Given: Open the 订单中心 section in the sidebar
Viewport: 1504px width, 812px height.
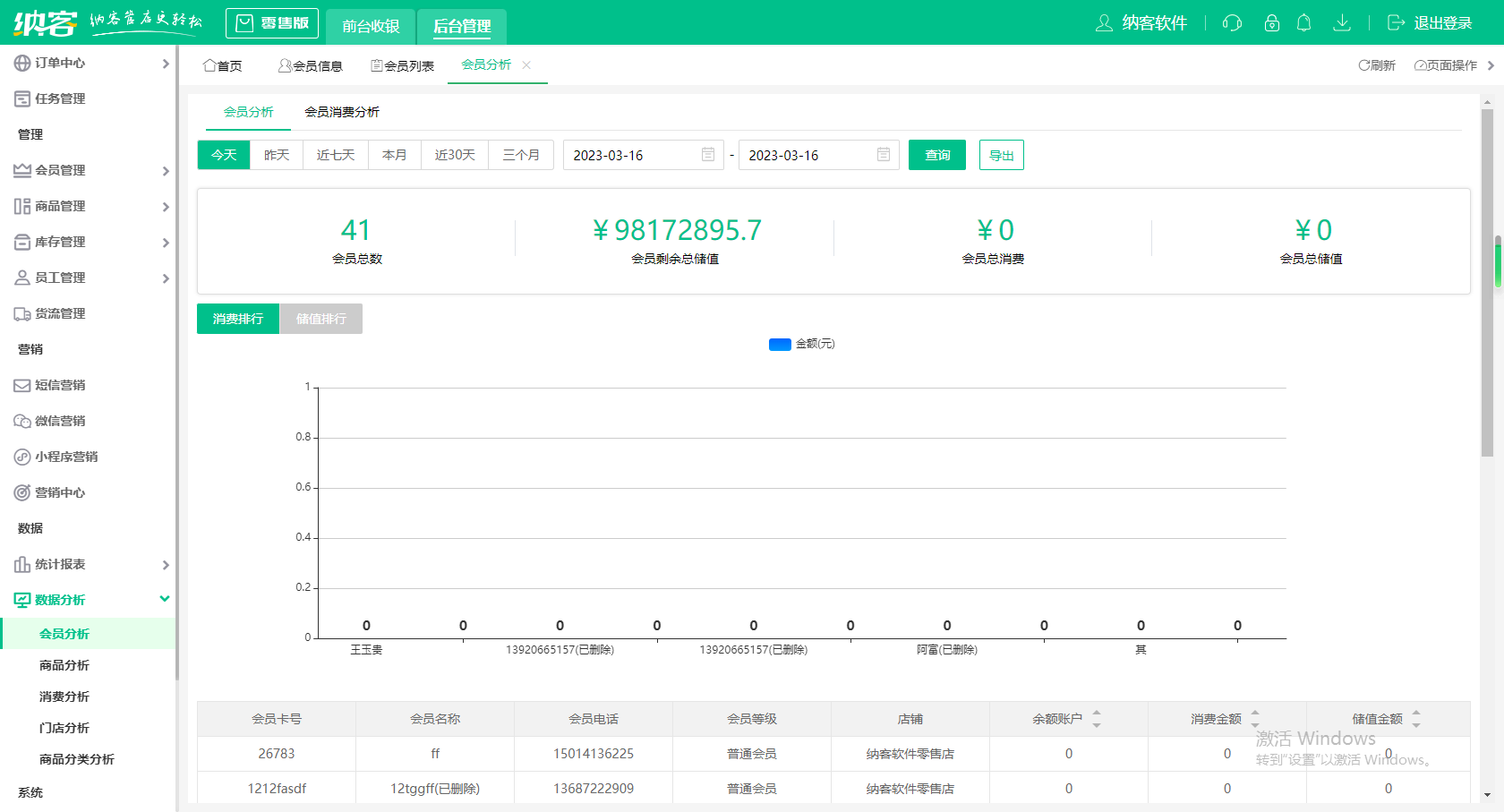Looking at the screenshot, I should [57, 63].
